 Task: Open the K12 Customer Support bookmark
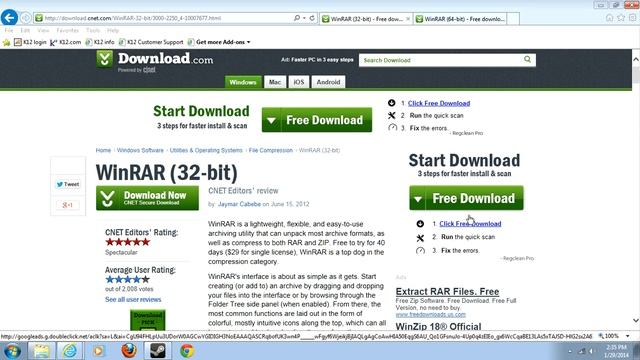[x=151, y=42]
